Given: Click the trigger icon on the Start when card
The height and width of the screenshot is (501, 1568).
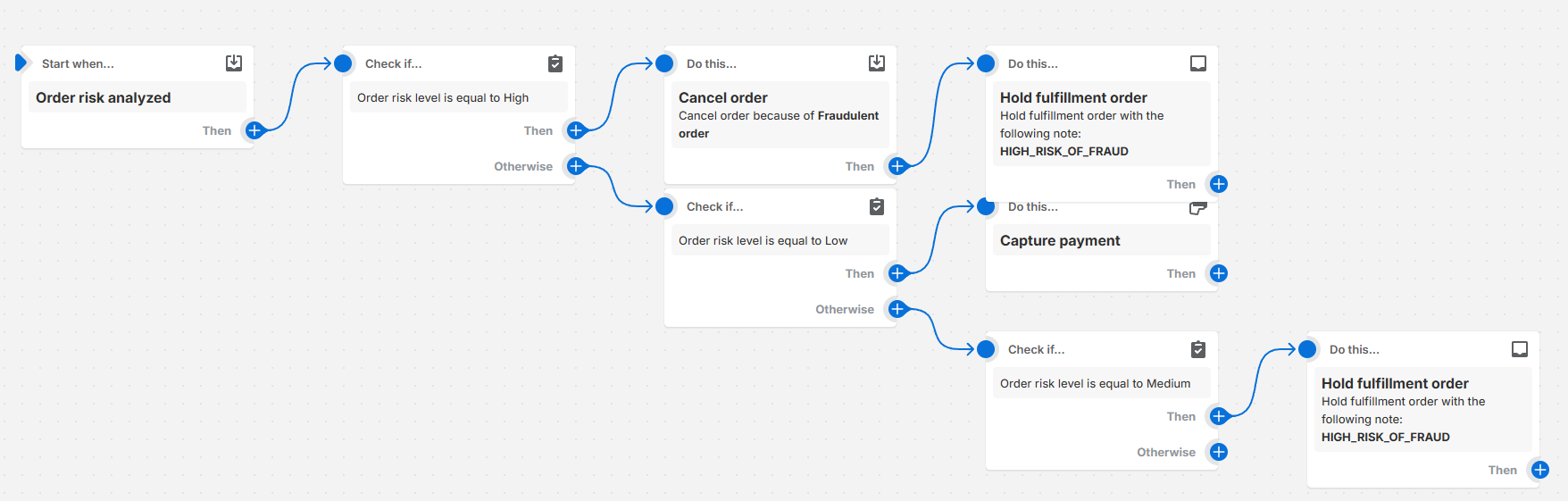Looking at the screenshot, I should pyautogui.click(x=234, y=63).
